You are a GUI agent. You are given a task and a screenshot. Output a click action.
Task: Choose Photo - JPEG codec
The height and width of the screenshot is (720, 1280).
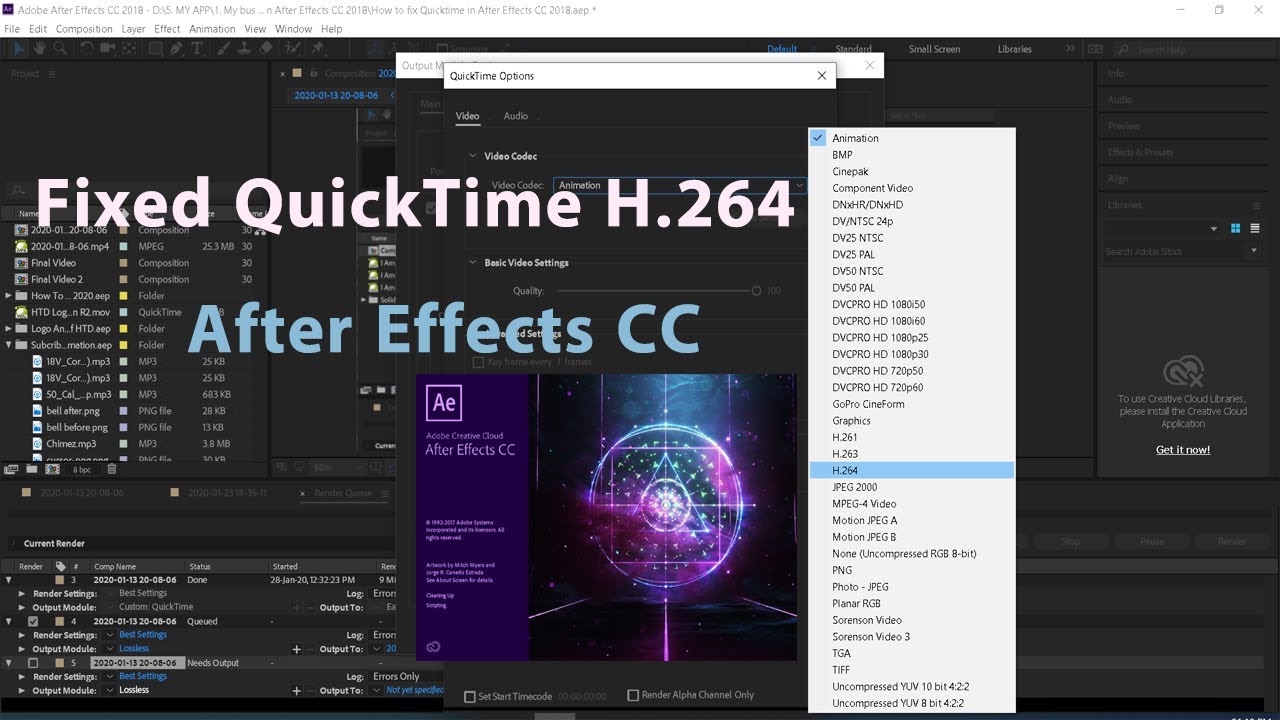(x=912, y=587)
